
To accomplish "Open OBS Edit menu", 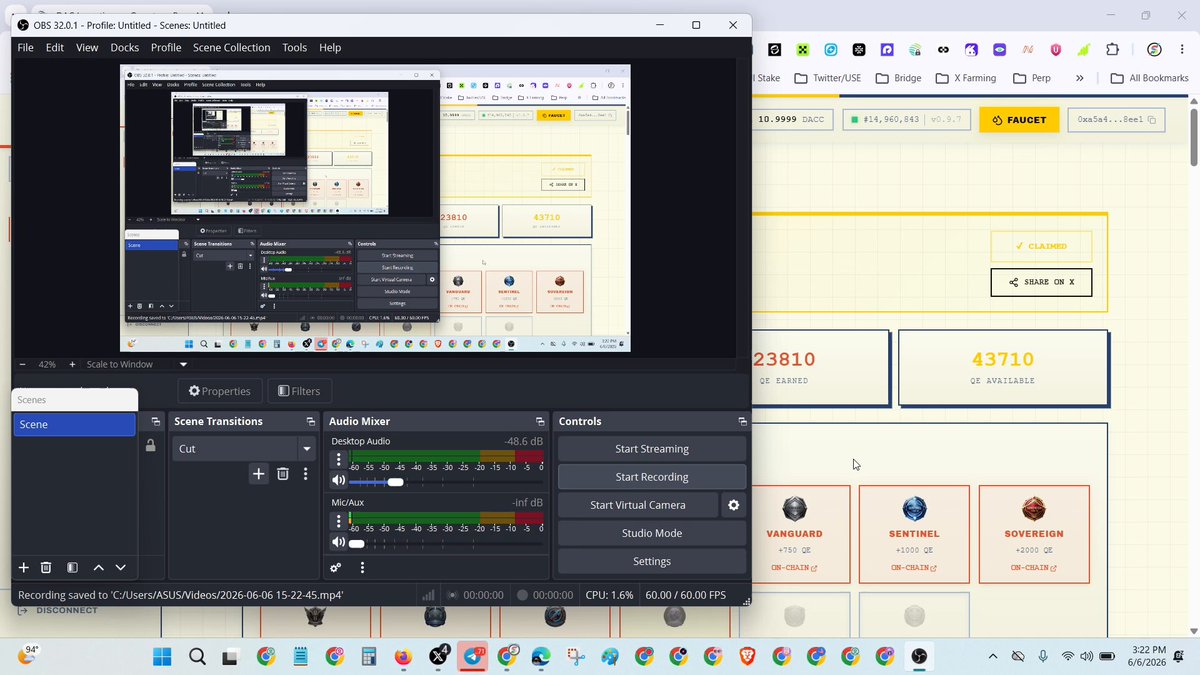I will coord(54,47).
